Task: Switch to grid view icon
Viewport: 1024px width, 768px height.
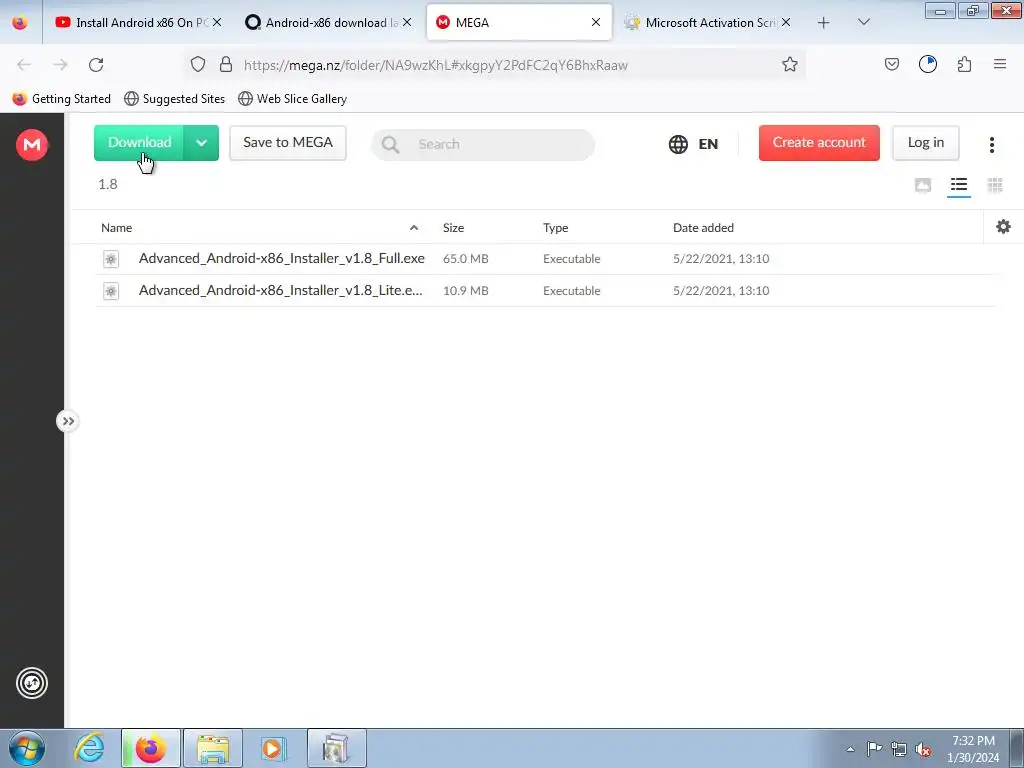Action: coord(995,185)
